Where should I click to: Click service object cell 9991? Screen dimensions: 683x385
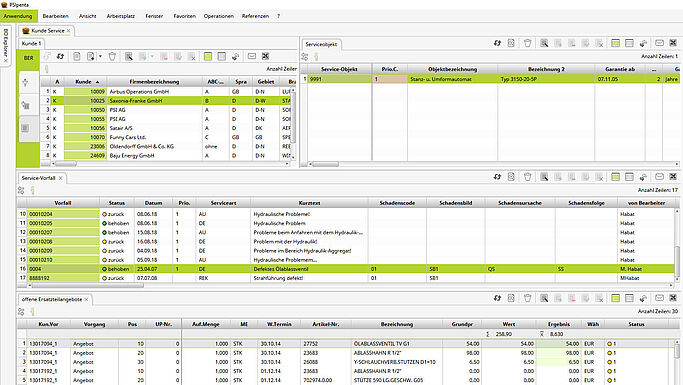coord(340,79)
